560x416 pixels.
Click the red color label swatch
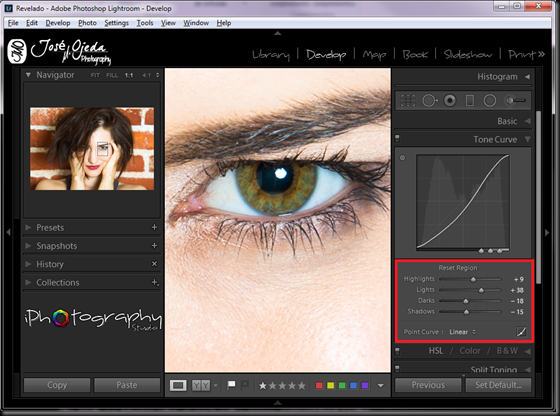[319, 385]
